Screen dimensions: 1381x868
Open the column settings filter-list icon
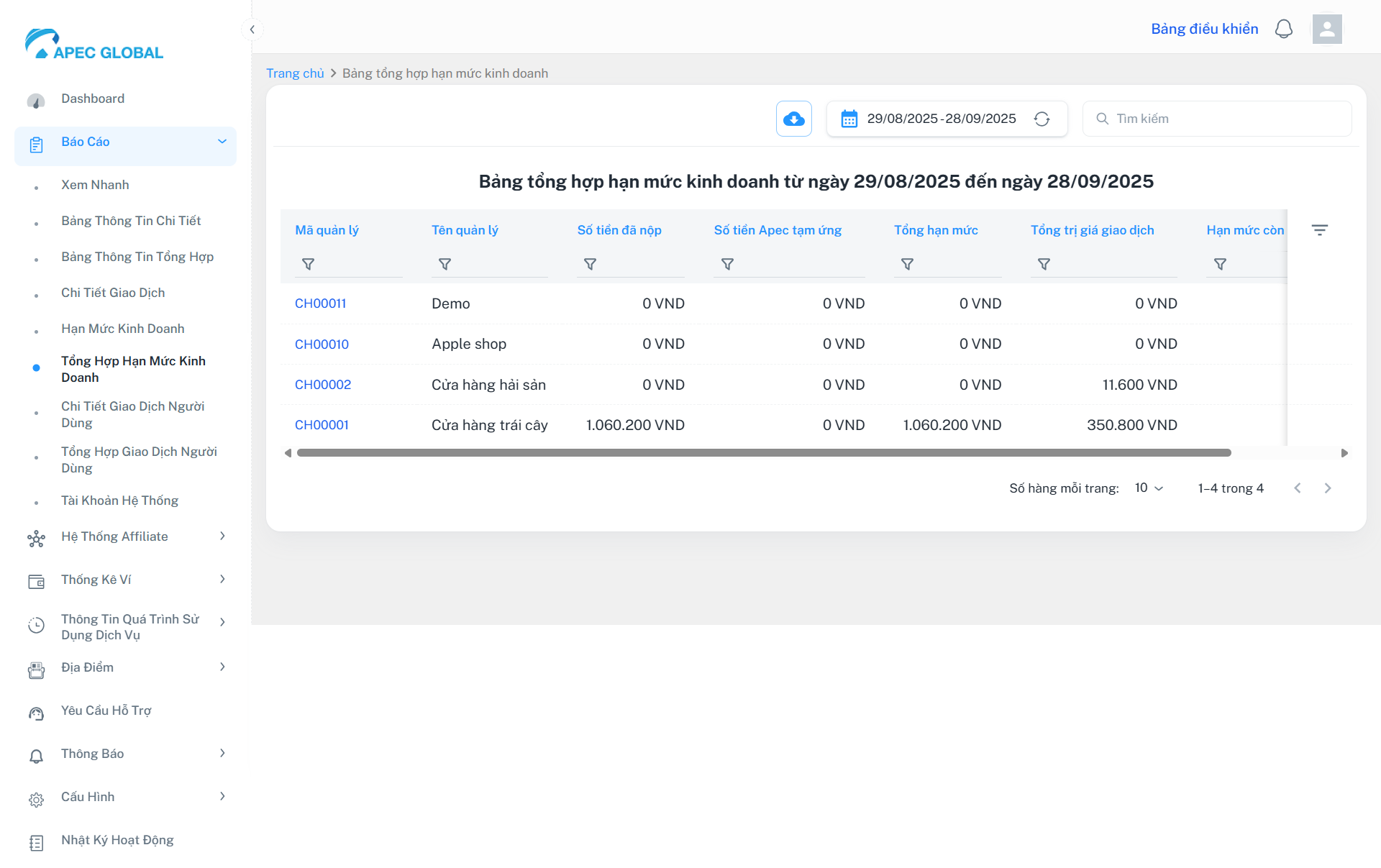coord(1319,230)
